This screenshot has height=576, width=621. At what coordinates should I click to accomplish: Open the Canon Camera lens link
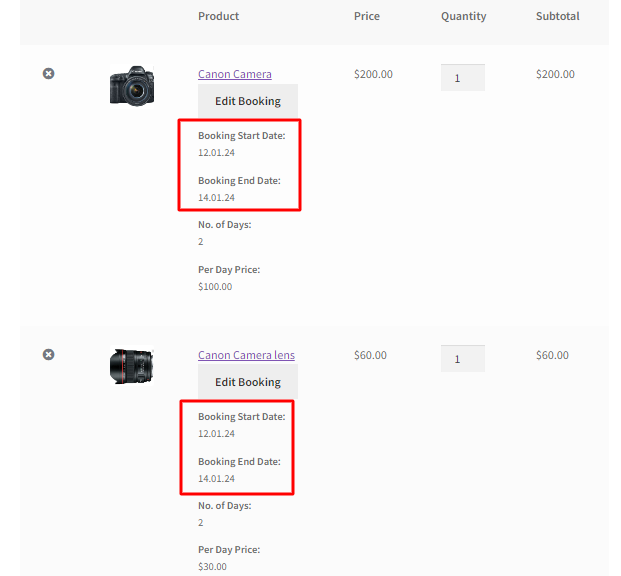[x=246, y=355]
